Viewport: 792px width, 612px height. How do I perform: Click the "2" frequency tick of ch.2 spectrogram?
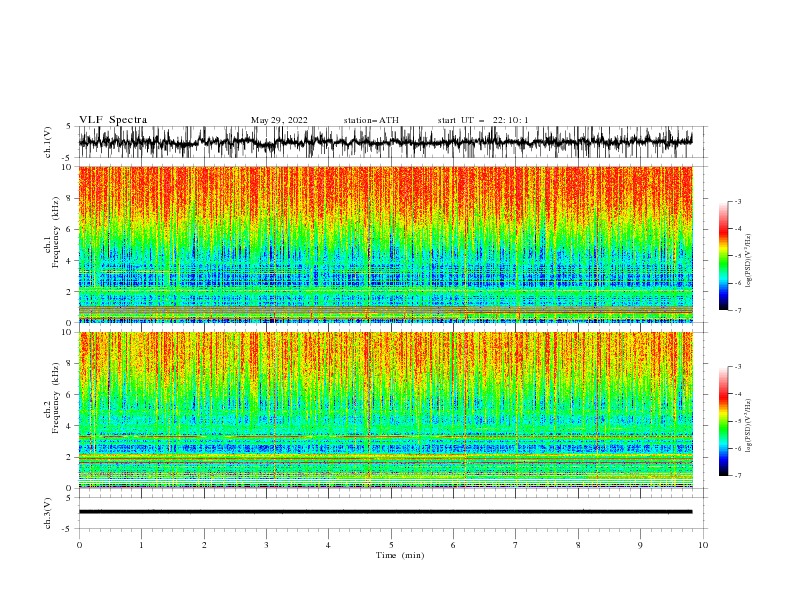click(69, 457)
